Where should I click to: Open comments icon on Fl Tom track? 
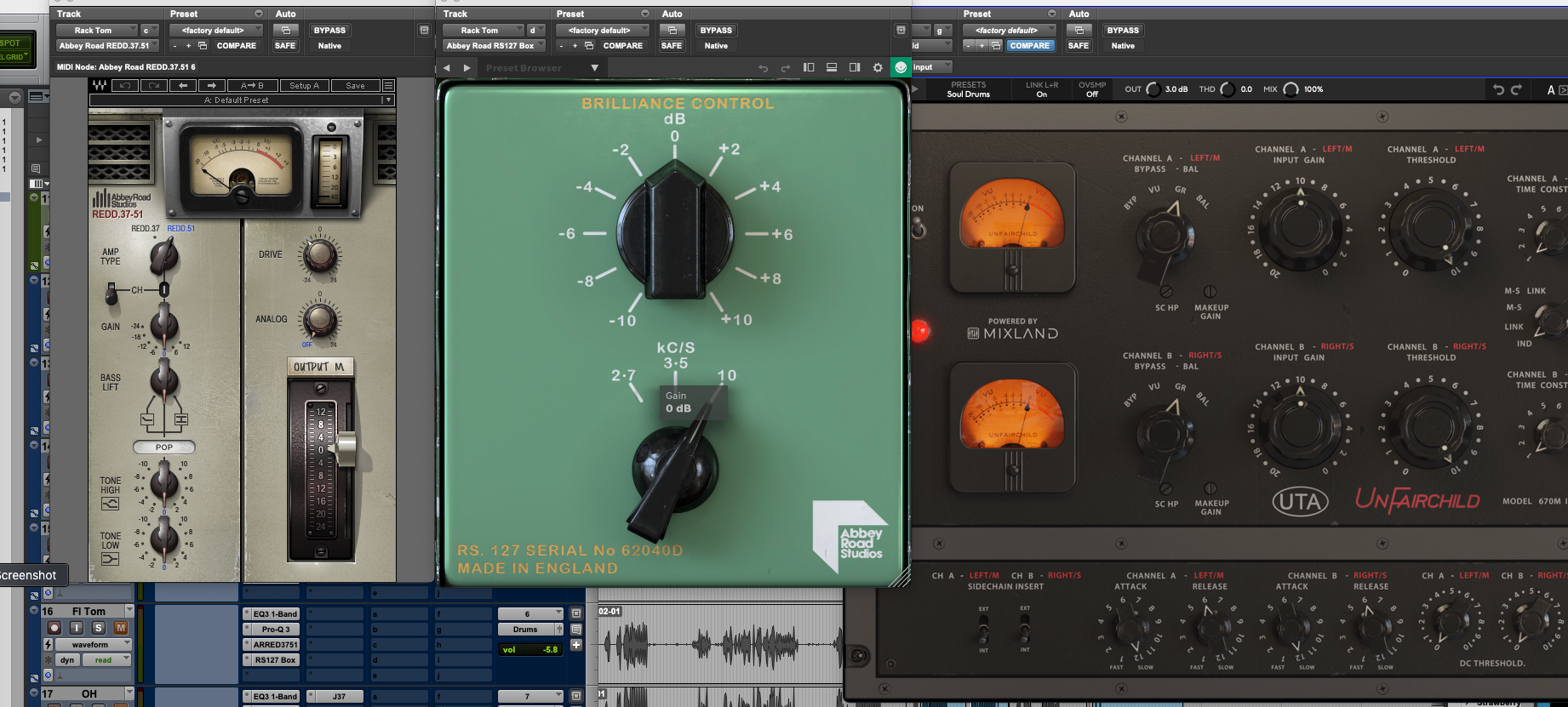(x=576, y=630)
